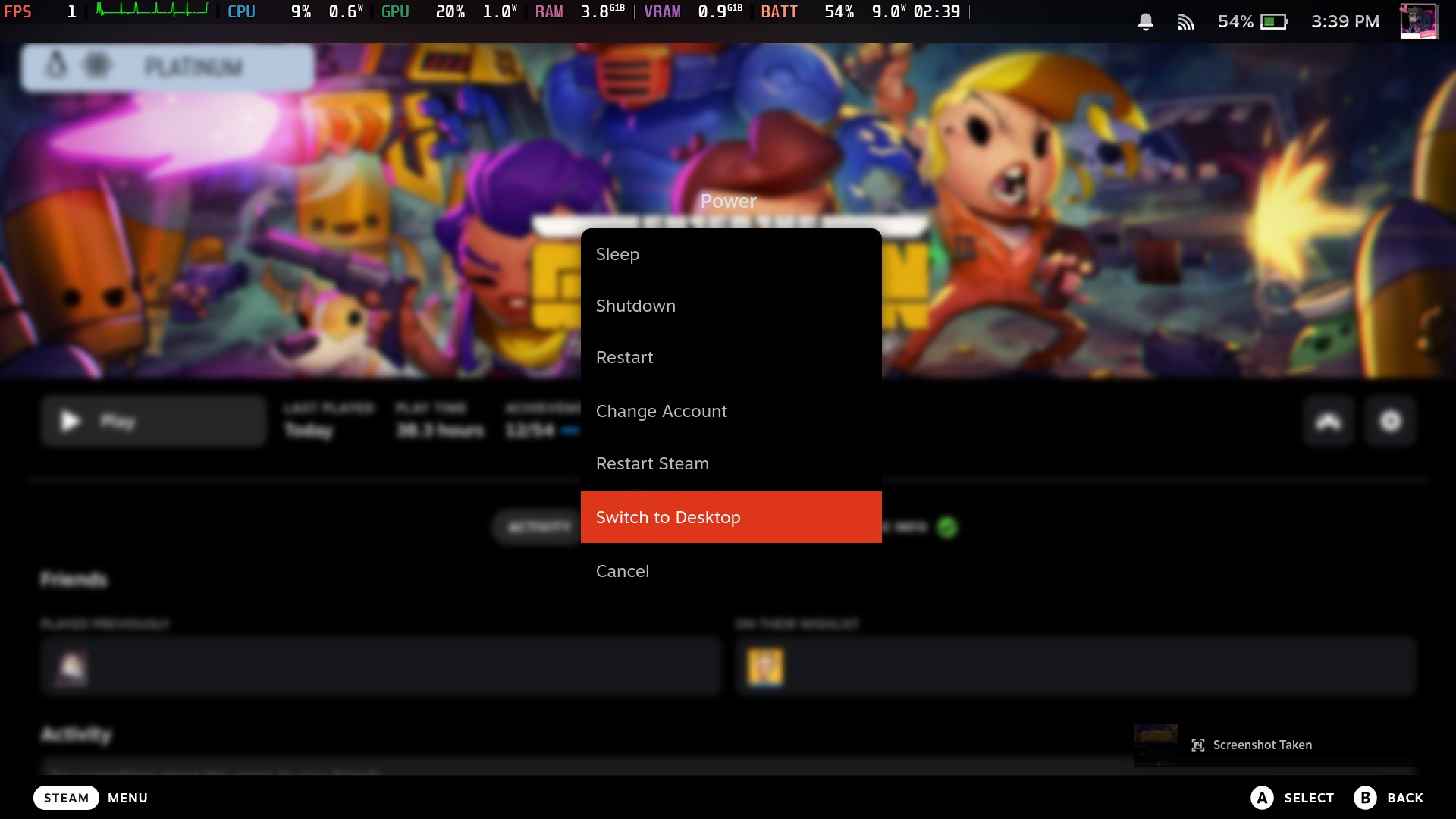This screenshot has width=1456, height=819.
Task: Activate Switch to Desktop
Action: [x=731, y=517]
